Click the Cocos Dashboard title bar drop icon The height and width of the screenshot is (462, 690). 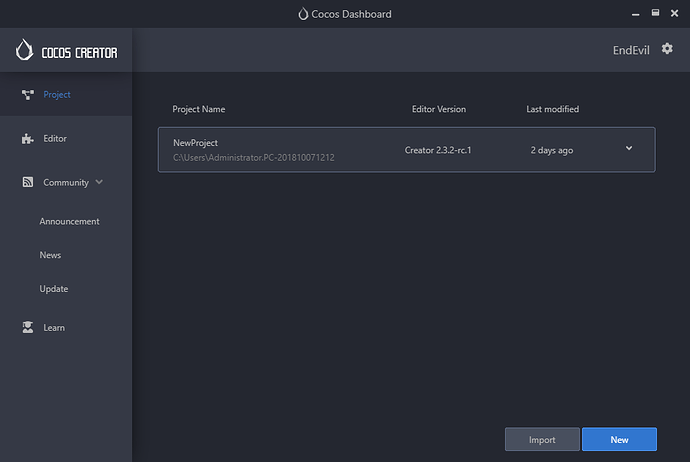(x=303, y=14)
